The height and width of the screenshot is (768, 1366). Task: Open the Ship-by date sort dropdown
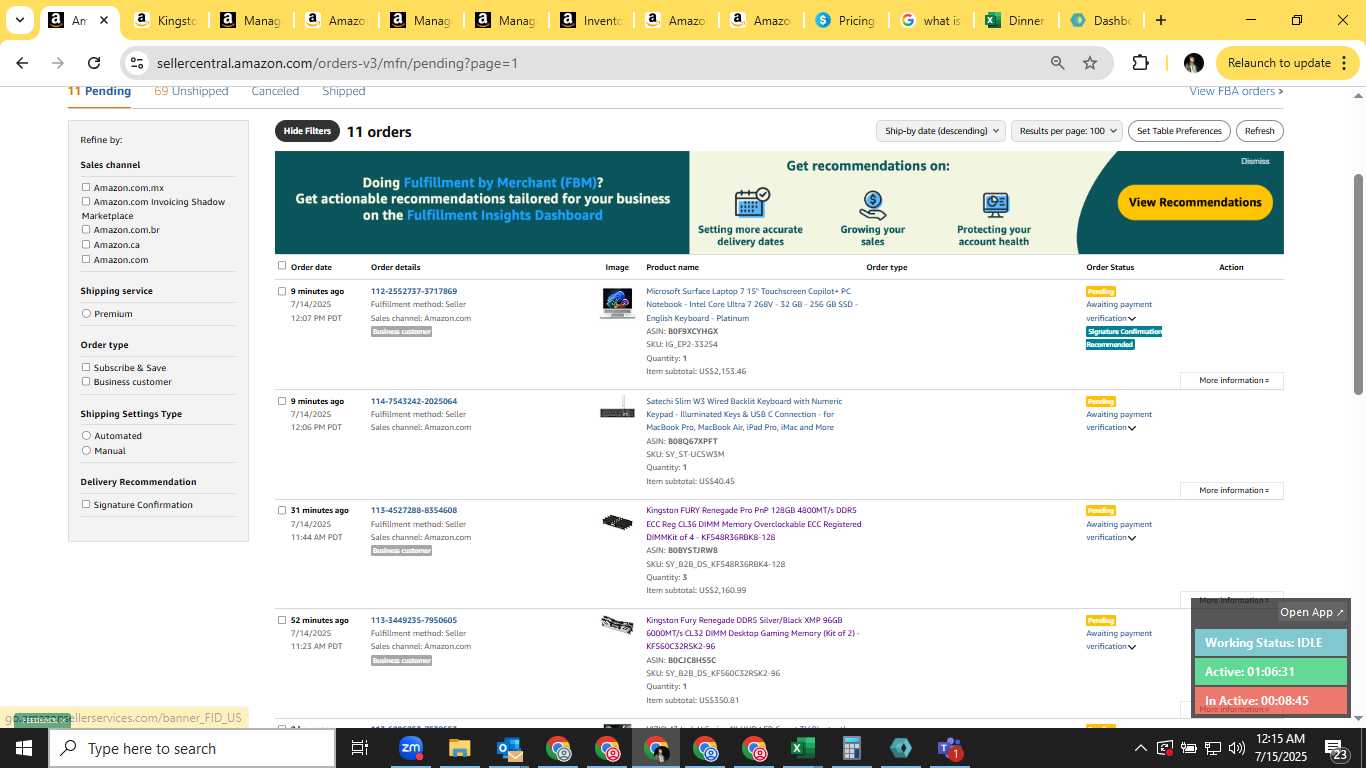940,131
